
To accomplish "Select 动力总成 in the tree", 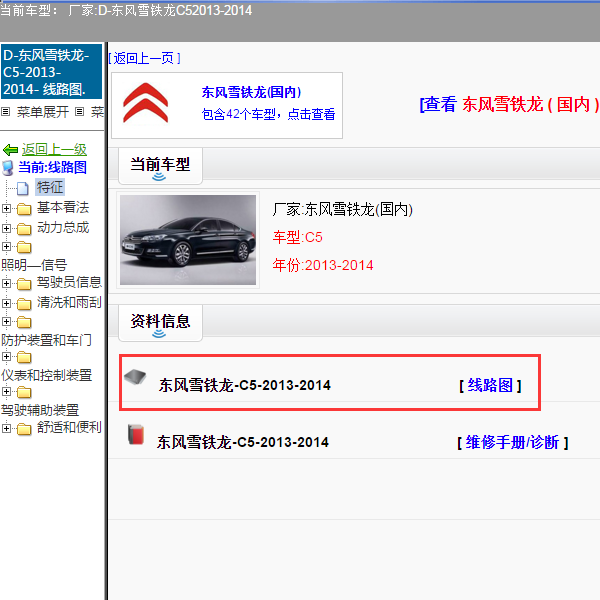I will click(x=63, y=227).
